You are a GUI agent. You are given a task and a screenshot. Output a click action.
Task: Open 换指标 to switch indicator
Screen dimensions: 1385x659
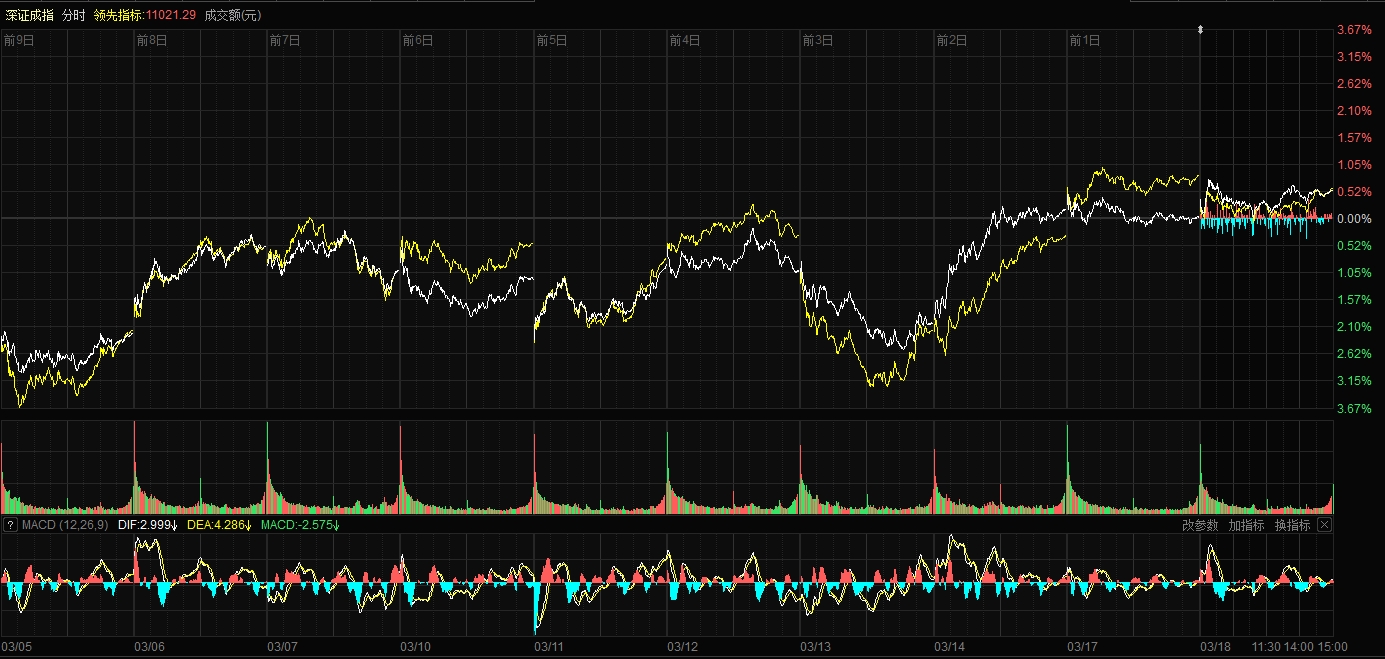pyautogui.click(x=1292, y=525)
